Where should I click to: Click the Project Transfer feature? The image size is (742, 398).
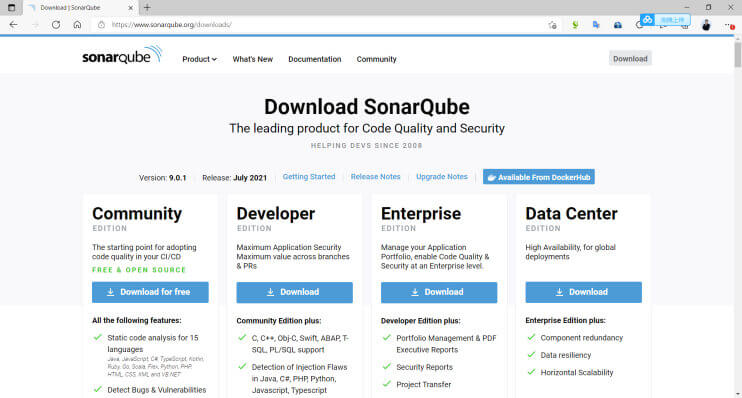coord(424,385)
